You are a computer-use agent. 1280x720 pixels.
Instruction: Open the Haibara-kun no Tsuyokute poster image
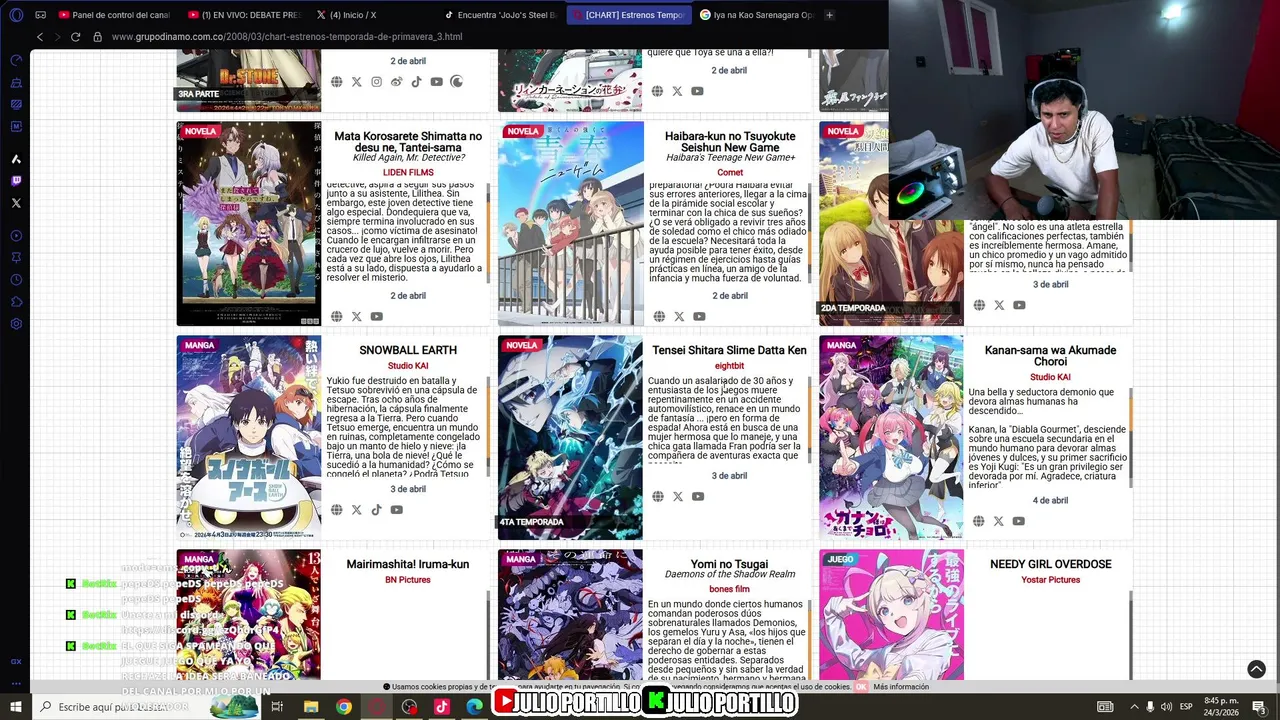tap(570, 224)
